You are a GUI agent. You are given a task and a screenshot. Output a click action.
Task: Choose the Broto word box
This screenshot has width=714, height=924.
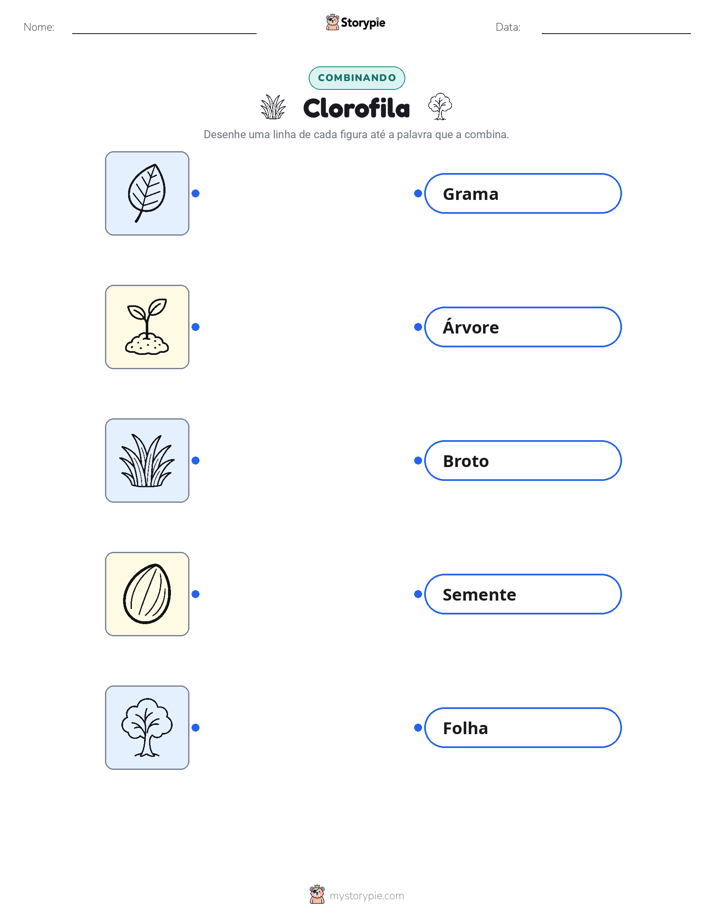pos(523,460)
